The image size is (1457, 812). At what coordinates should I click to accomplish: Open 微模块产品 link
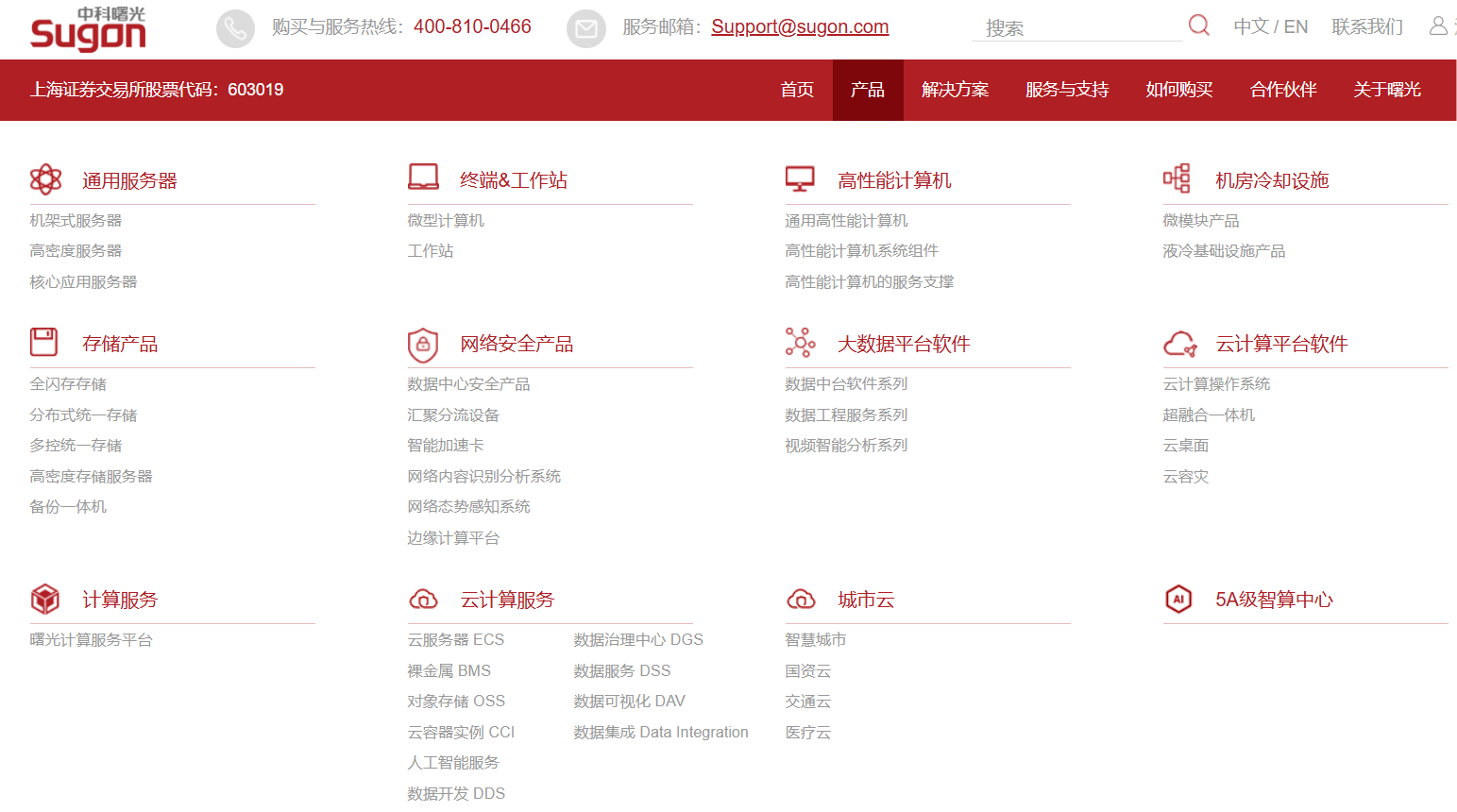click(1201, 220)
